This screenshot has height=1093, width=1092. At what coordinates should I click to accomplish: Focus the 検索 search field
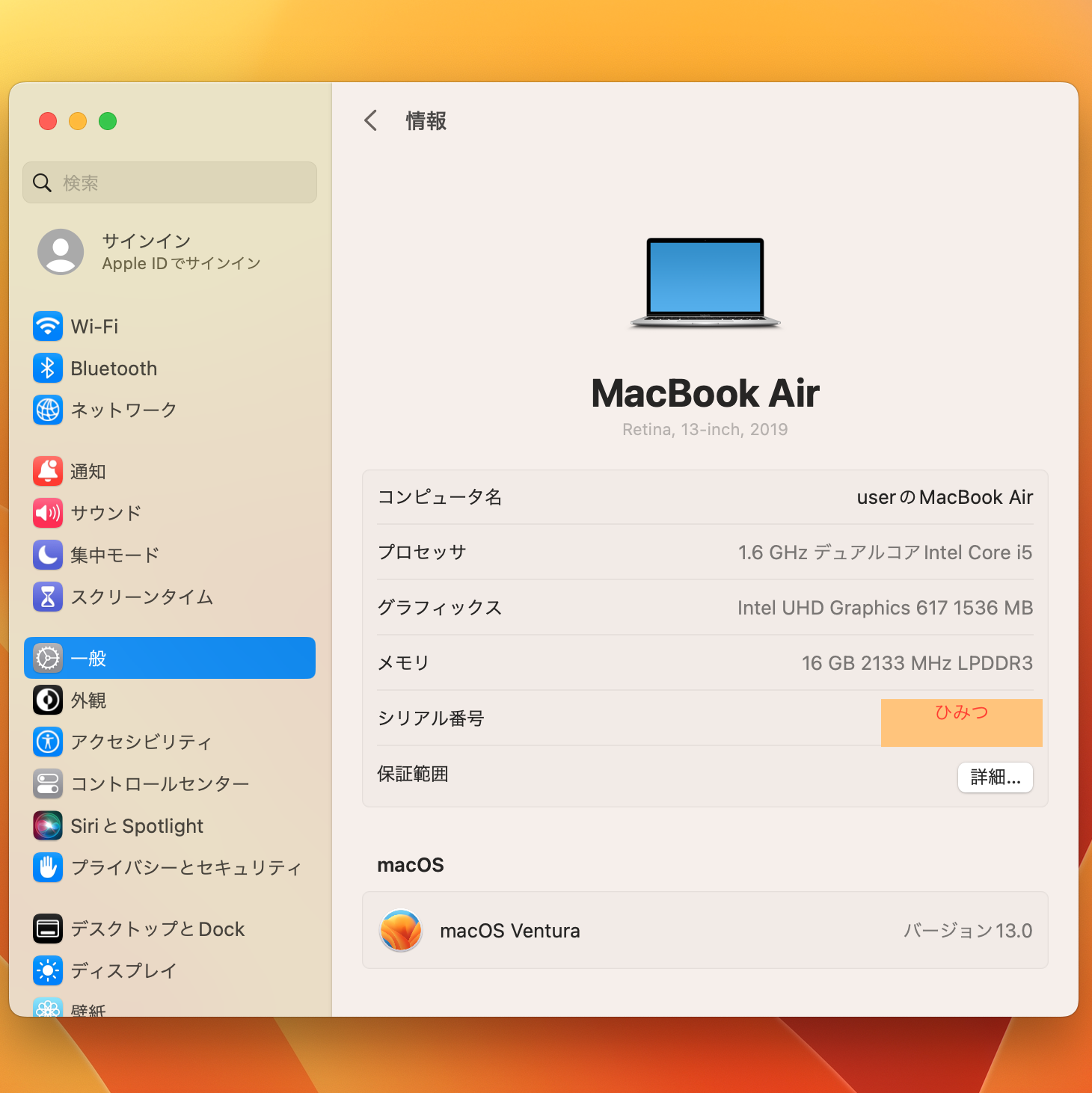tap(180, 183)
